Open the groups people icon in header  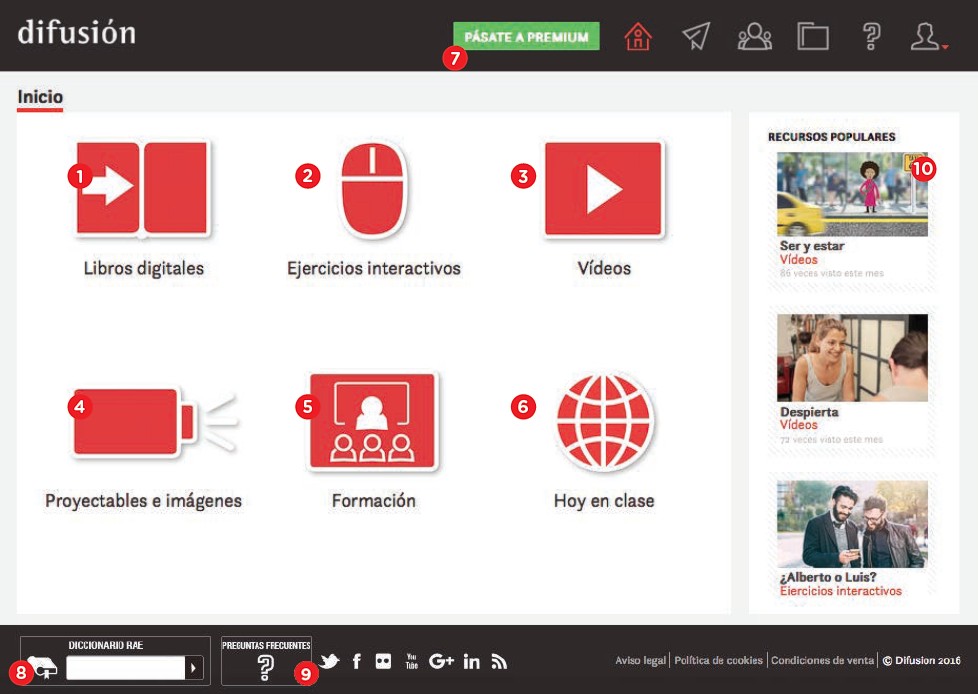click(x=755, y=36)
